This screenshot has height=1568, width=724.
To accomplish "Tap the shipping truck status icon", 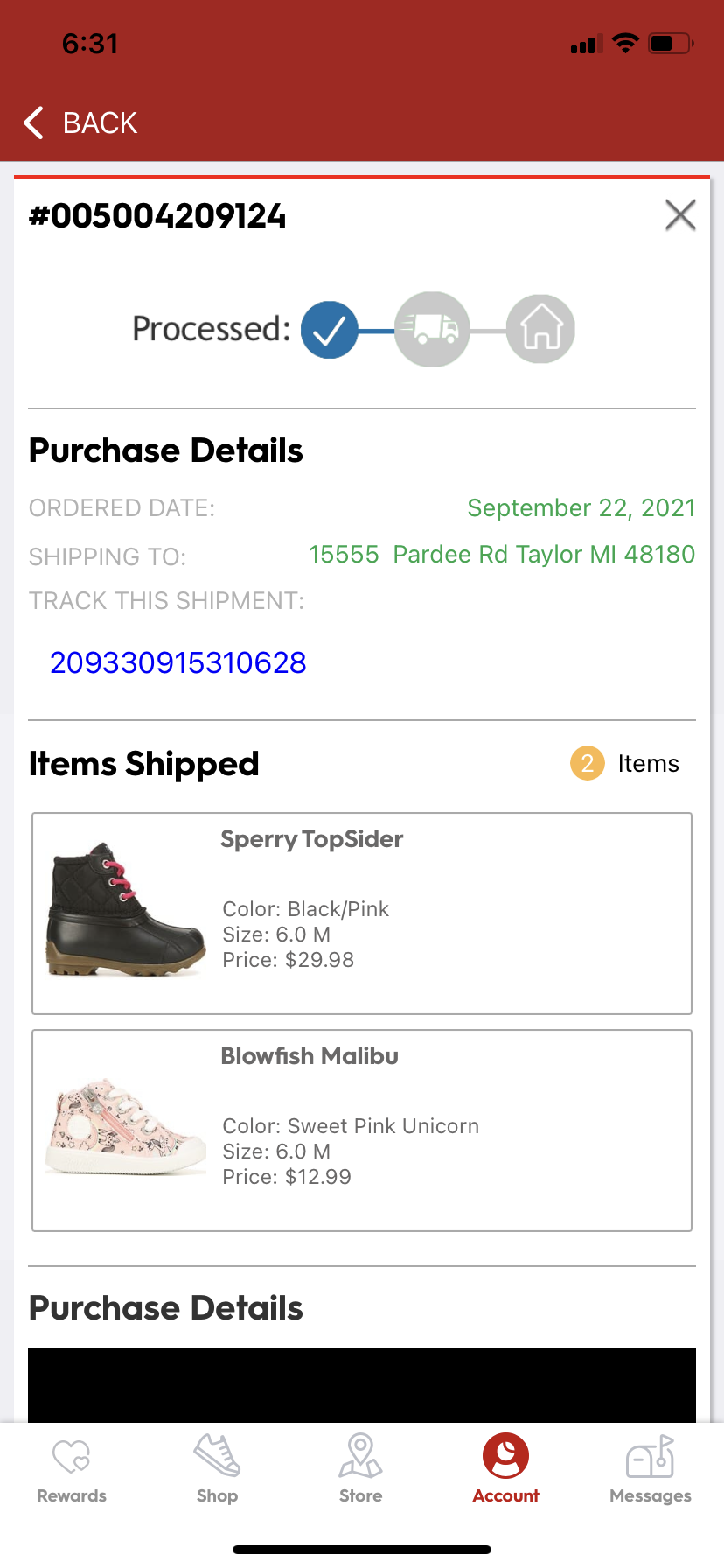I will [x=432, y=329].
